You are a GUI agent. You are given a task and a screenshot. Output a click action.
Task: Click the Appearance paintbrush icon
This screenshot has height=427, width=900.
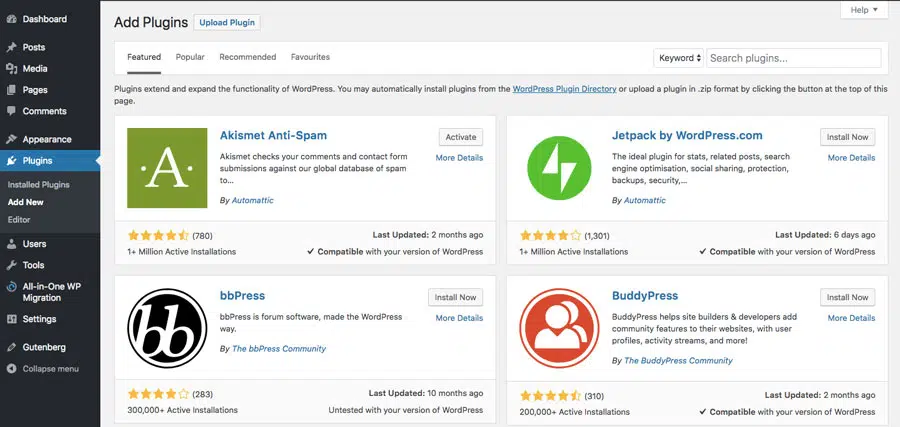click(x=11, y=139)
